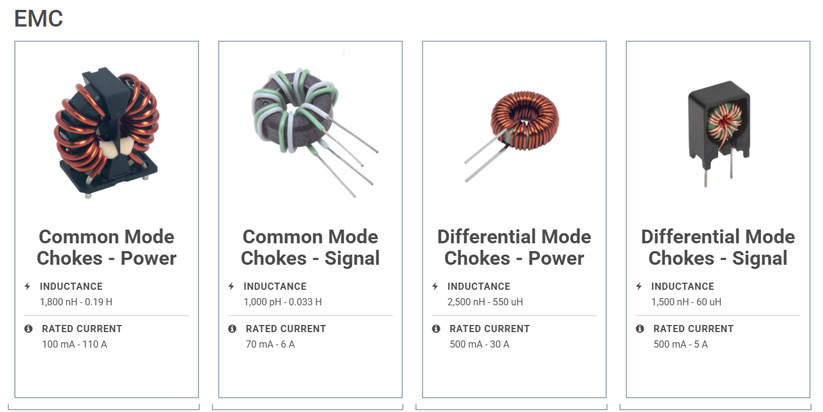Select the orange coil choke product image
This screenshot has width=823, height=412.
click(107, 132)
